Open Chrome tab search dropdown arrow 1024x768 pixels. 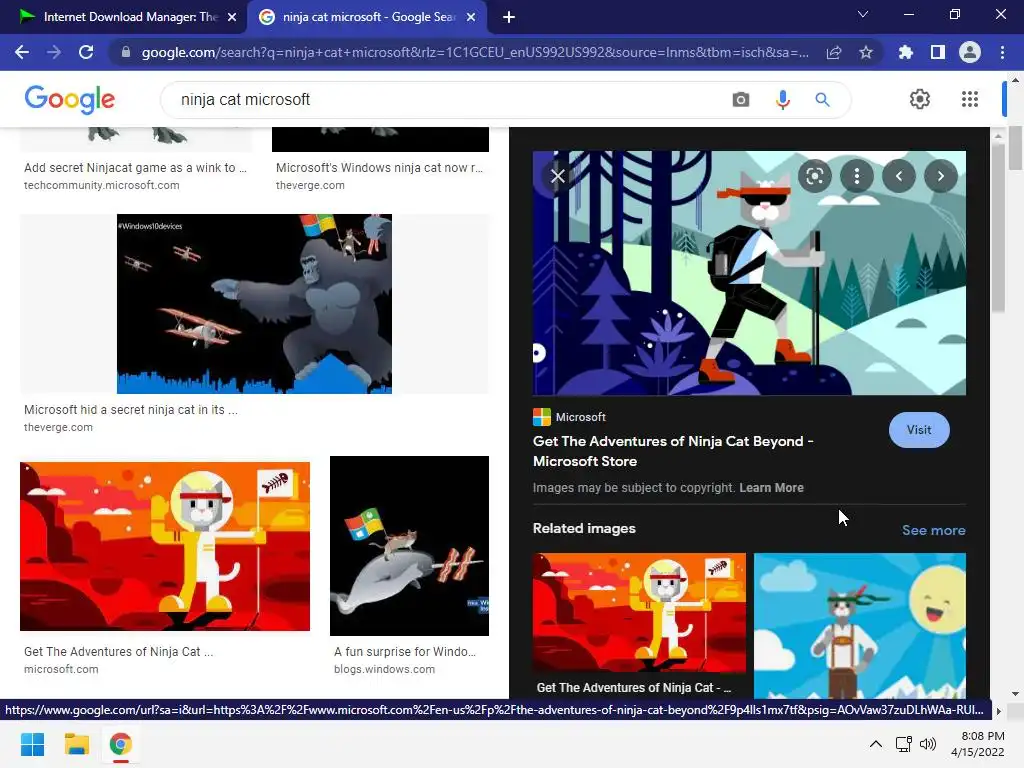click(863, 14)
